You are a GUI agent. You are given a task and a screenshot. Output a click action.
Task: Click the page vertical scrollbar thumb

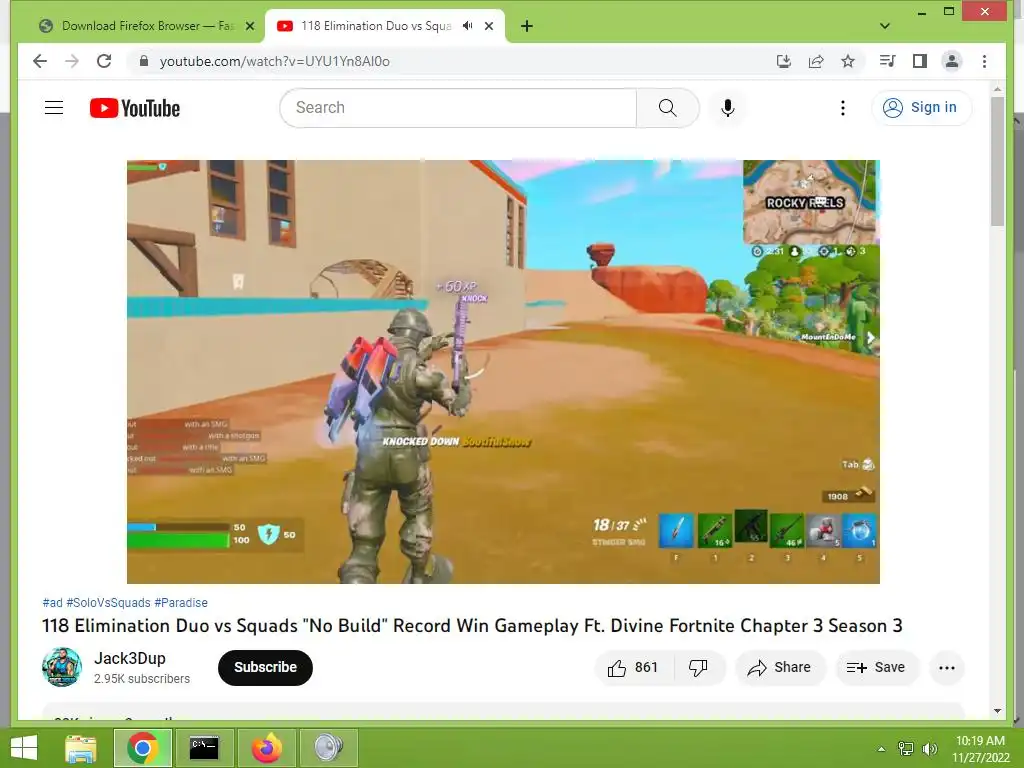point(997,161)
